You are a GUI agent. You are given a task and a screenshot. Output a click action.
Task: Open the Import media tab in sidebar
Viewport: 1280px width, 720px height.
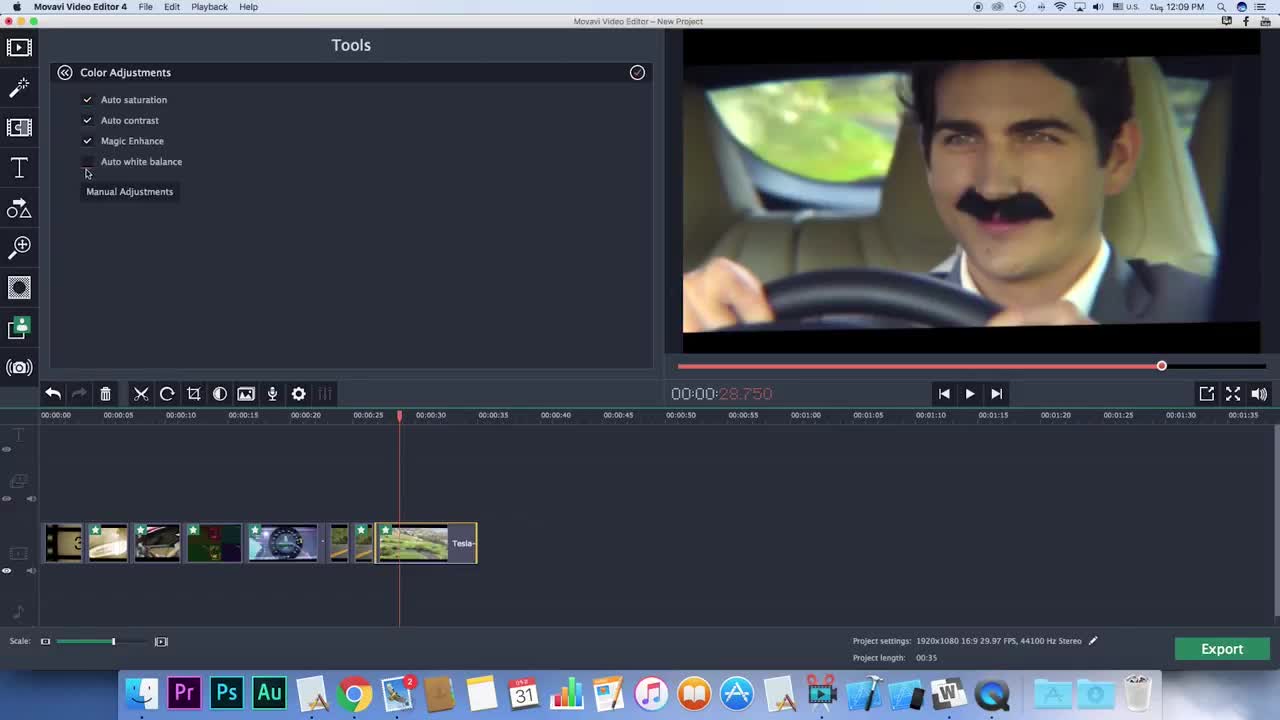[19, 47]
